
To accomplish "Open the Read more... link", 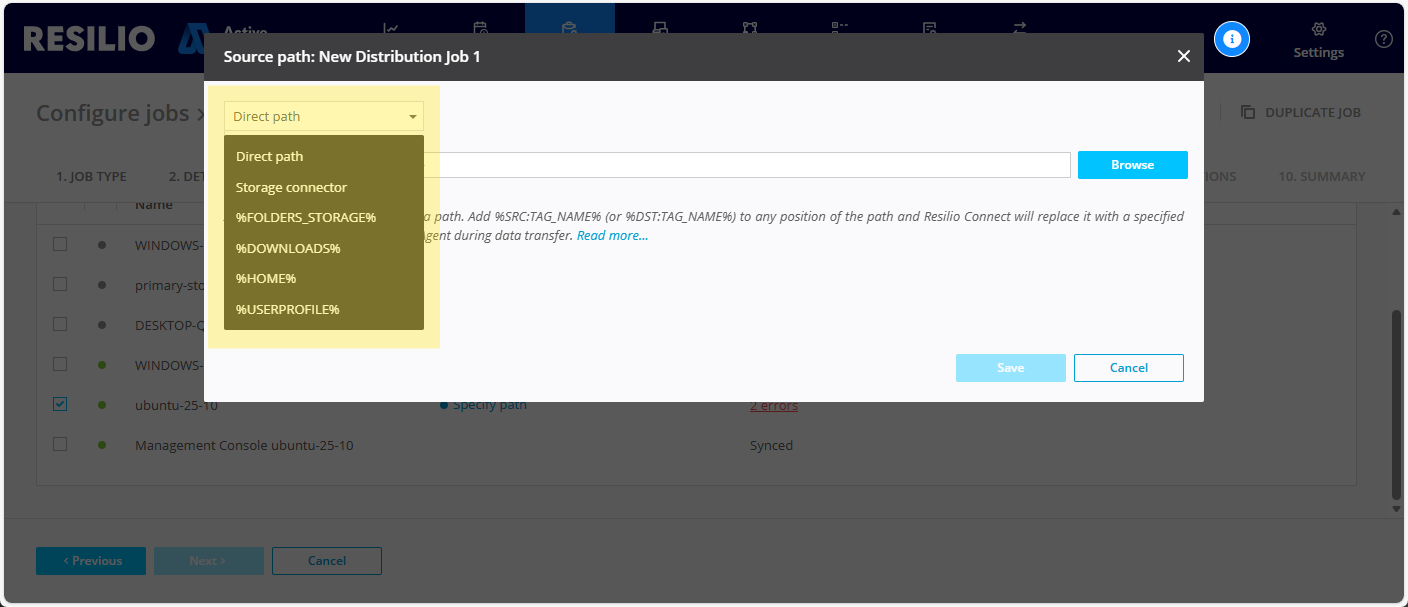I will pos(612,236).
